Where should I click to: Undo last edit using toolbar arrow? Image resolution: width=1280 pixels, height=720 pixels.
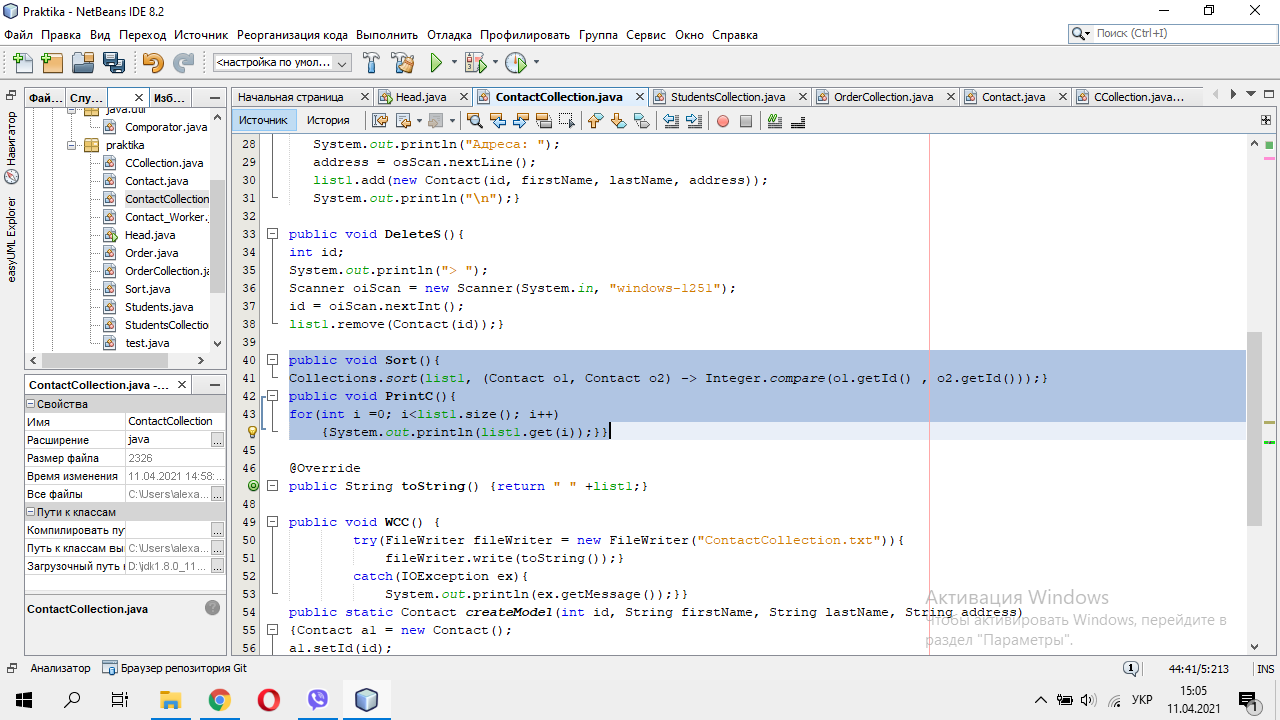point(152,63)
